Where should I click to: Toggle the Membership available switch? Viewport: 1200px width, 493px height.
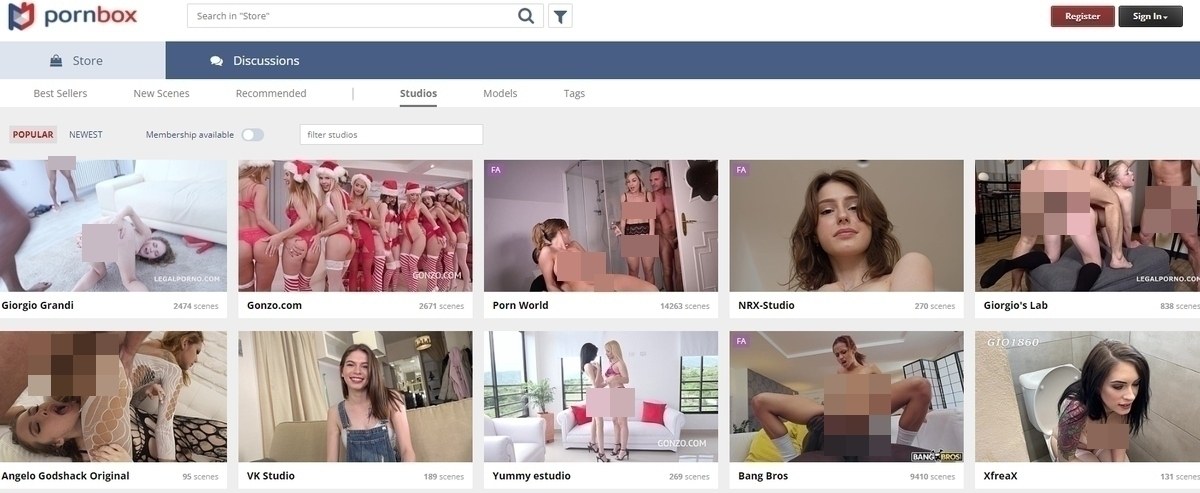click(253, 135)
